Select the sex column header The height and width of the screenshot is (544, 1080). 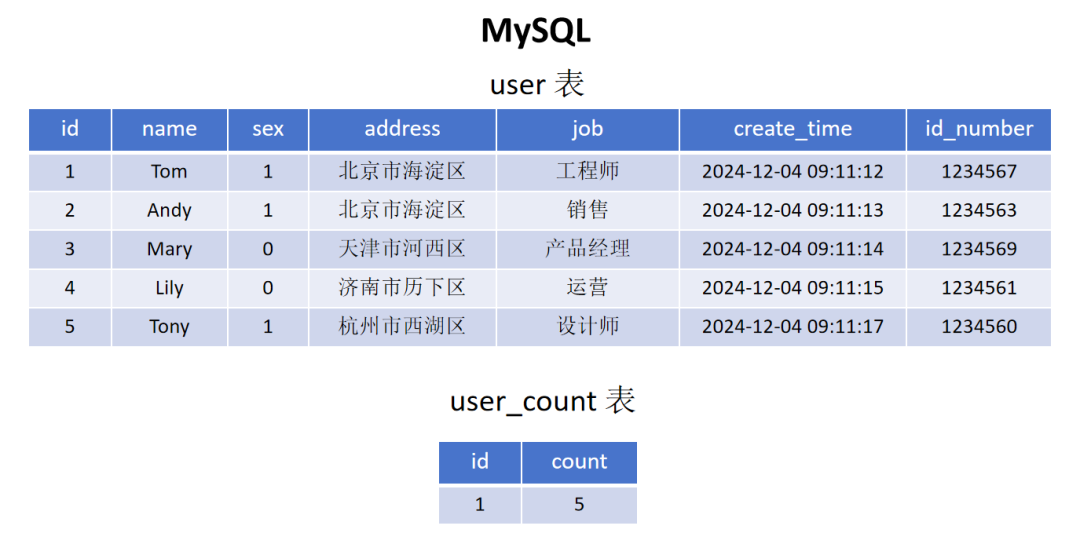coord(268,129)
